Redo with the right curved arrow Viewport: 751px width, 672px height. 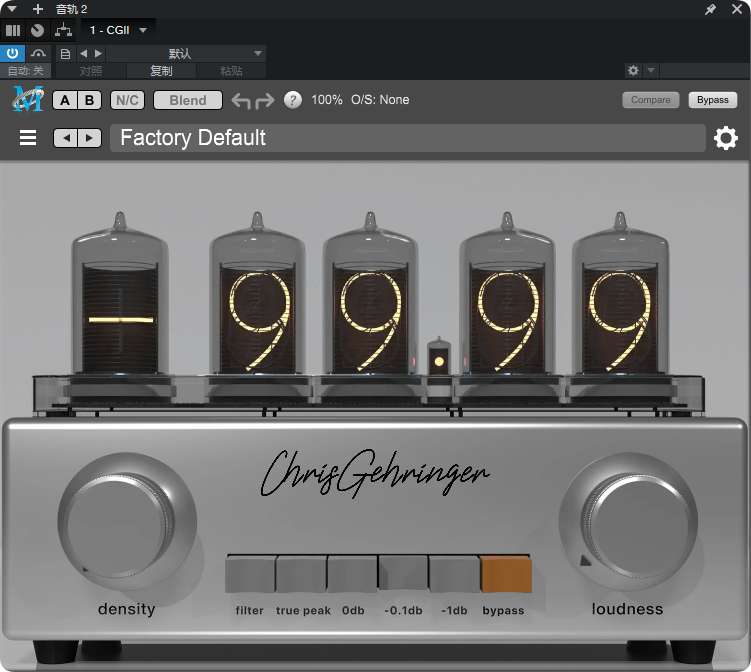click(265, 101)
